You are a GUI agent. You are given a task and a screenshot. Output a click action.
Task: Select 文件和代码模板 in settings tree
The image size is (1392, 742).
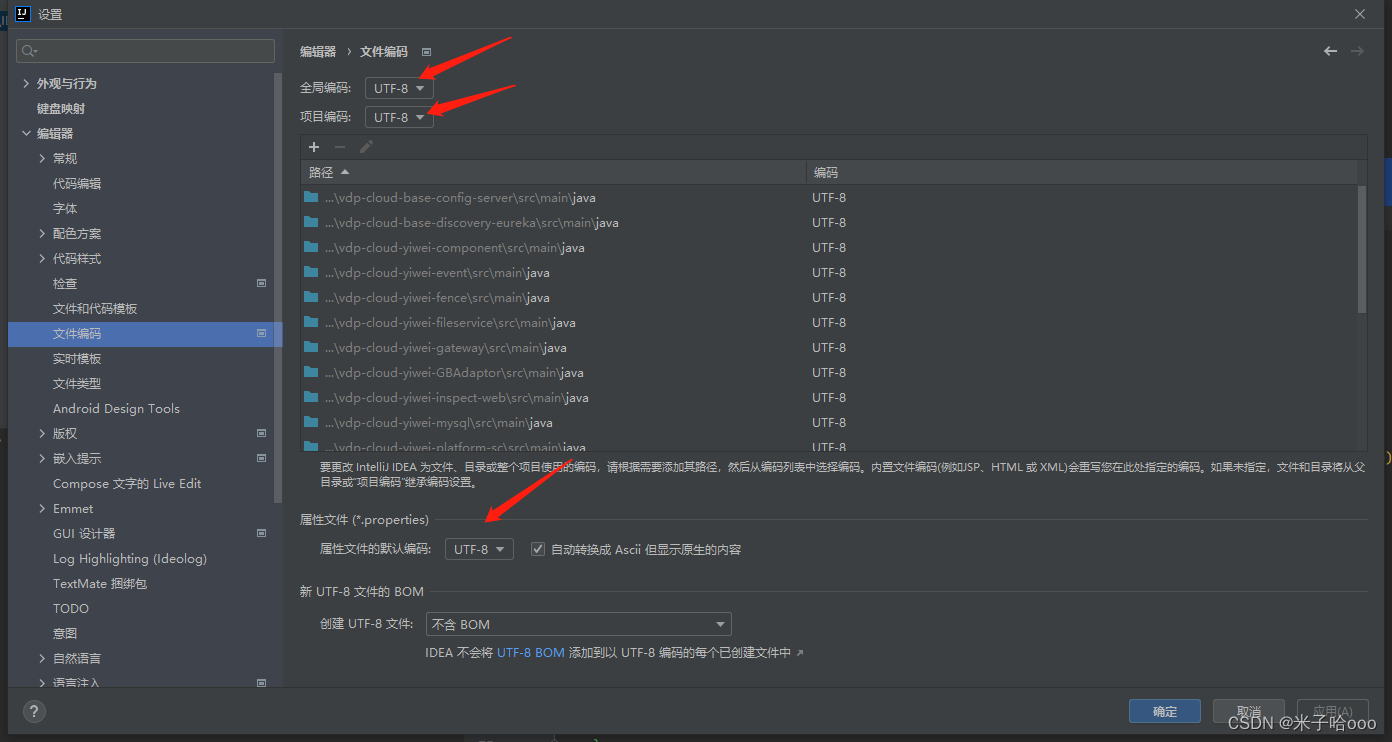tap(95, 308)
